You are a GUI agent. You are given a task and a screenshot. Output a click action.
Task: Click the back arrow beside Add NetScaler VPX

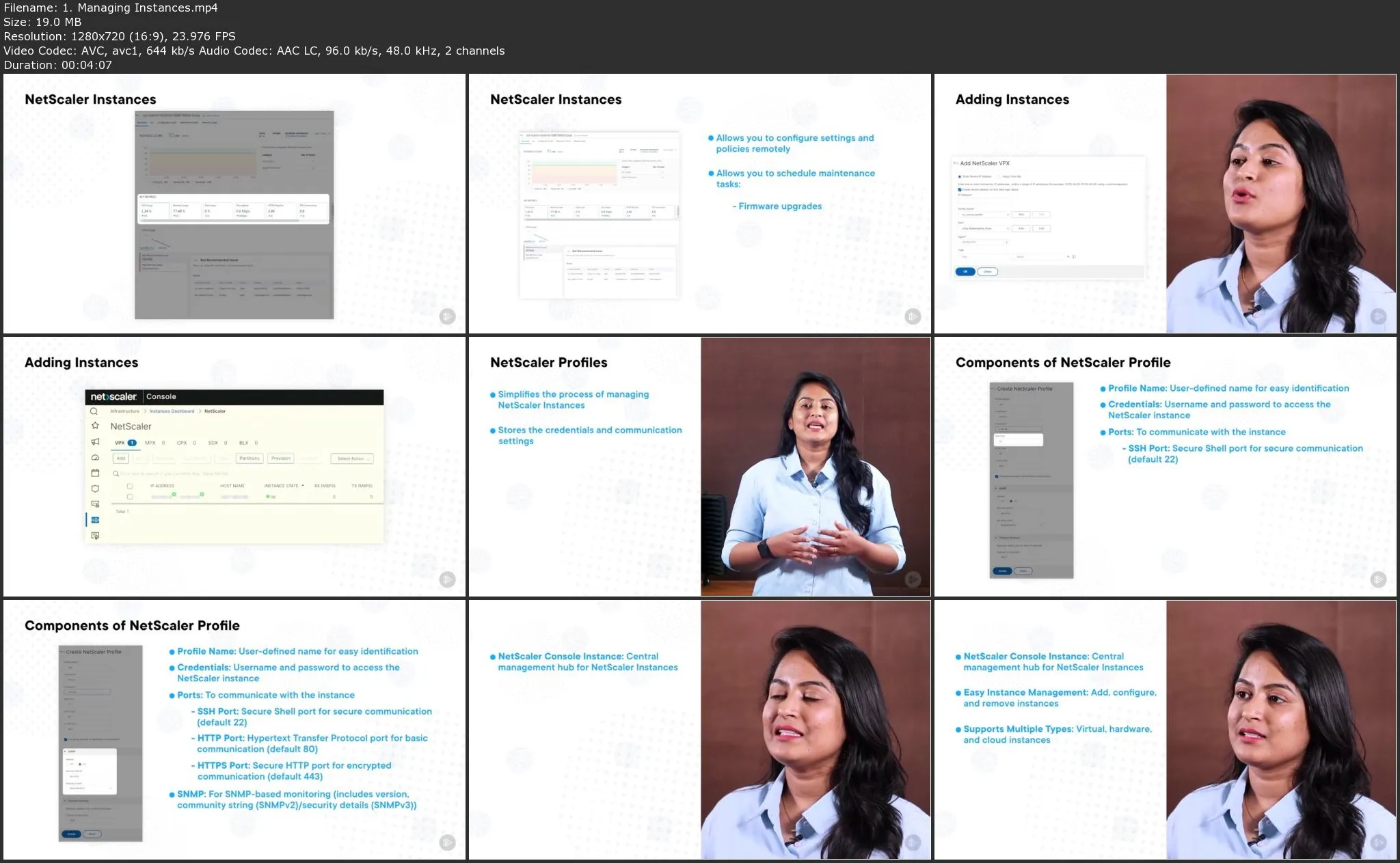956,163
